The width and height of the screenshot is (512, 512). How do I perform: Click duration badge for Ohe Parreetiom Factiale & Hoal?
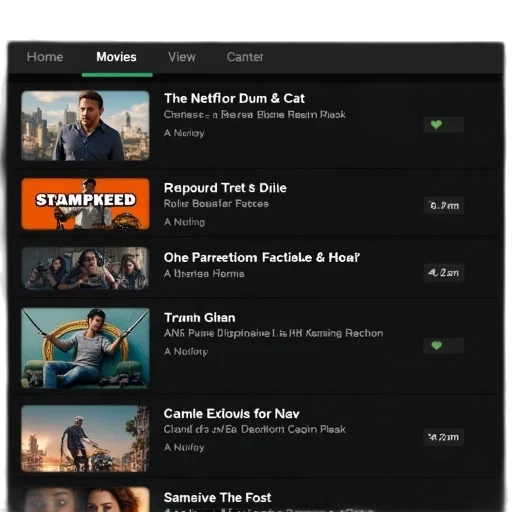click(x=444, y=273)
